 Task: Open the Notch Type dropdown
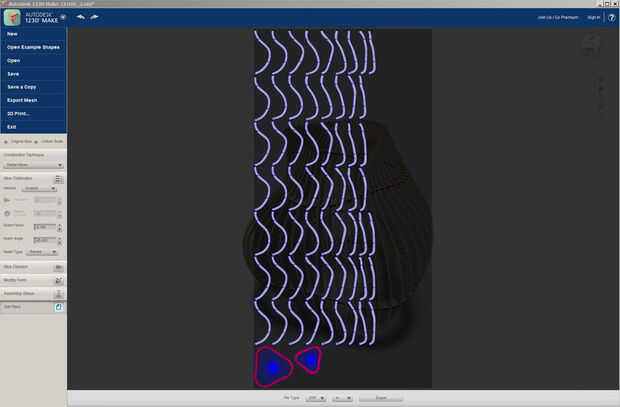click(x=42, y=252)
